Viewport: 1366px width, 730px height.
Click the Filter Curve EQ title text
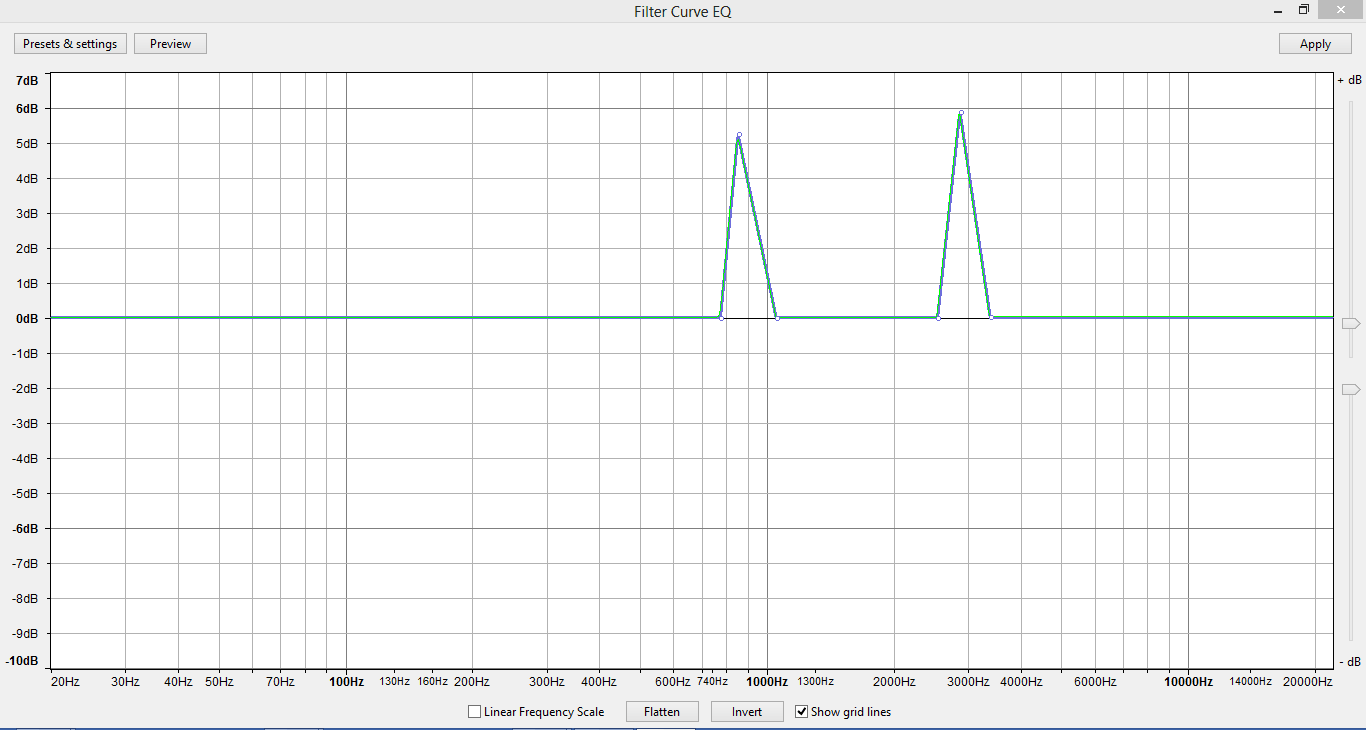[x=683, y=12]
